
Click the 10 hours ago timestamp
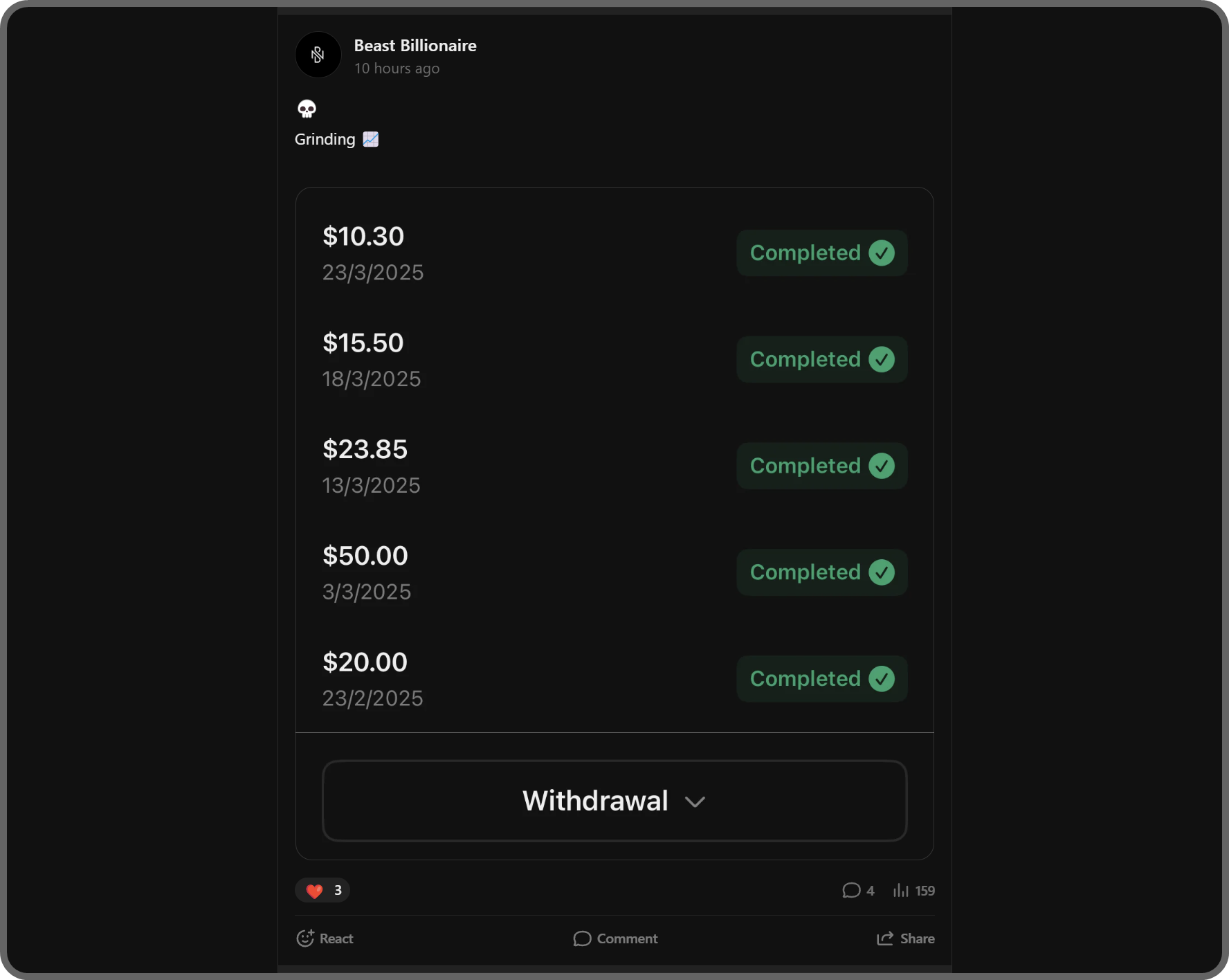(x=397, y=69)
